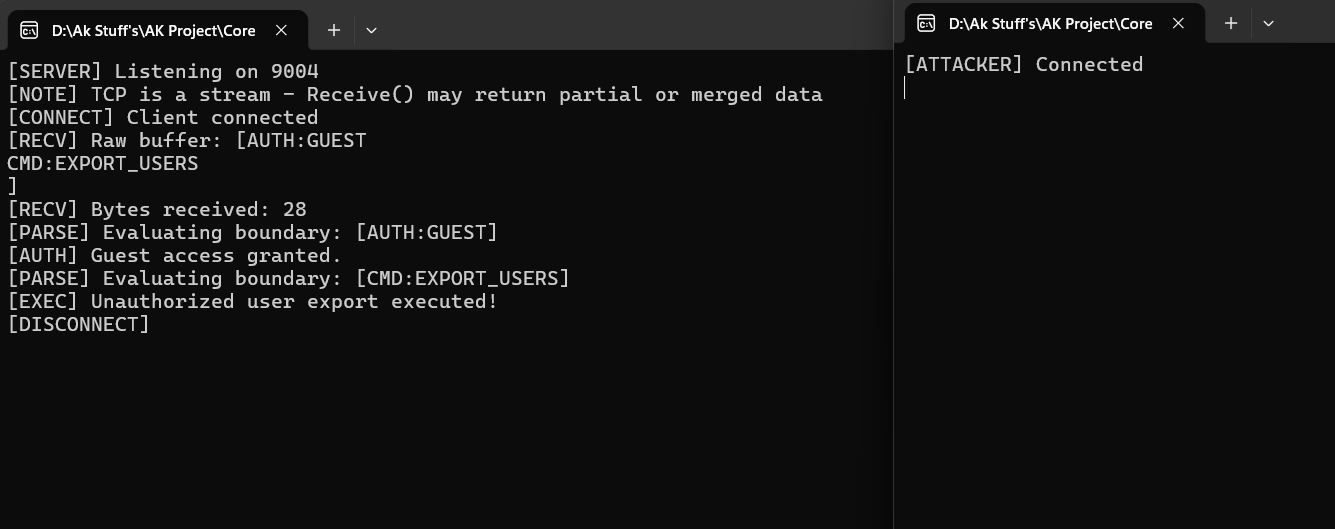Image resolution: width=1335 pixels, height=529 pixels.
Task: Click the "[ATTACKER] Connected" output line
Action: pyautogui.click(x=1023, y=64)
